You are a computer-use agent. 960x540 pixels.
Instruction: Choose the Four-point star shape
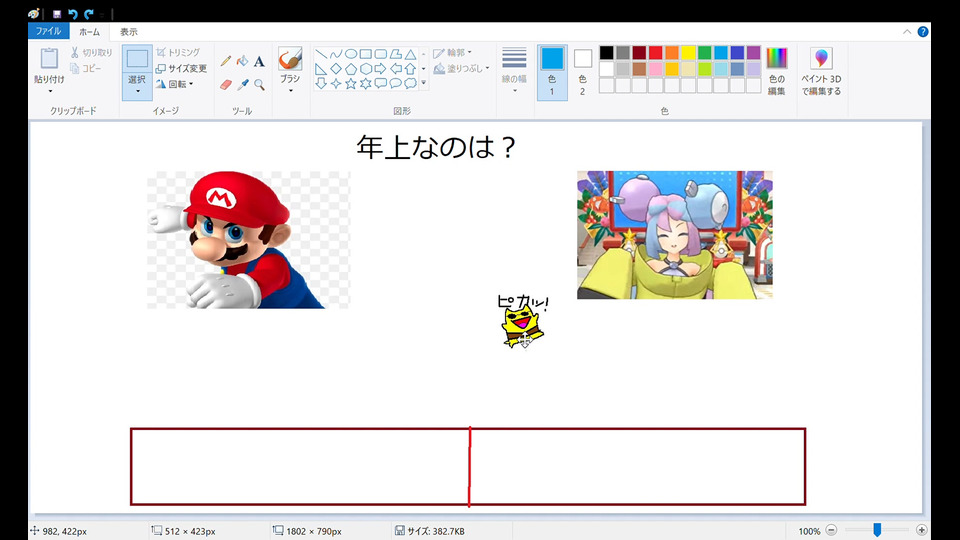tap(336, 83)
